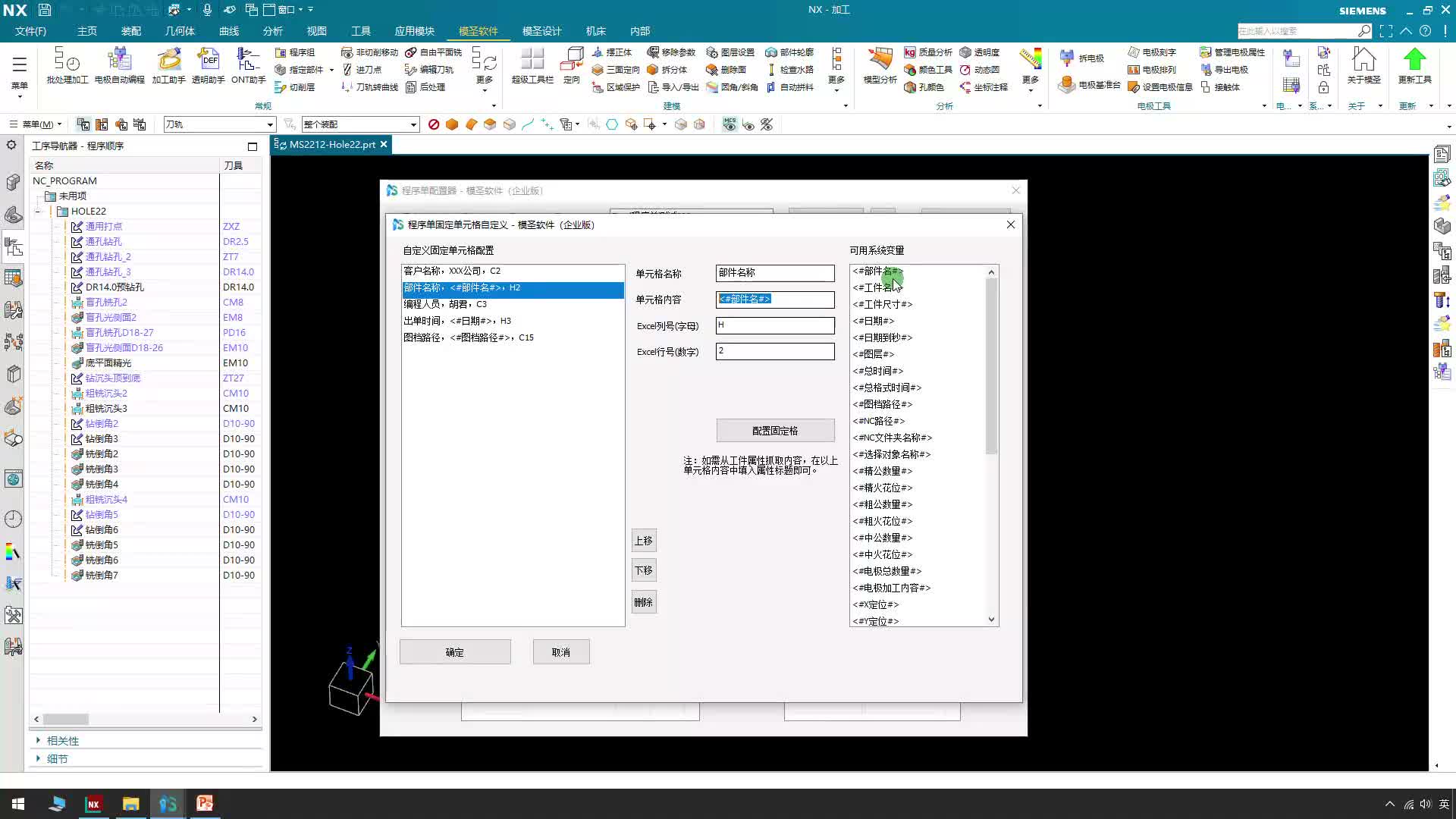This screenshot has height=819, width=1456.
Task: Click the scroll-down arrow of variables list
Action: 991,620
